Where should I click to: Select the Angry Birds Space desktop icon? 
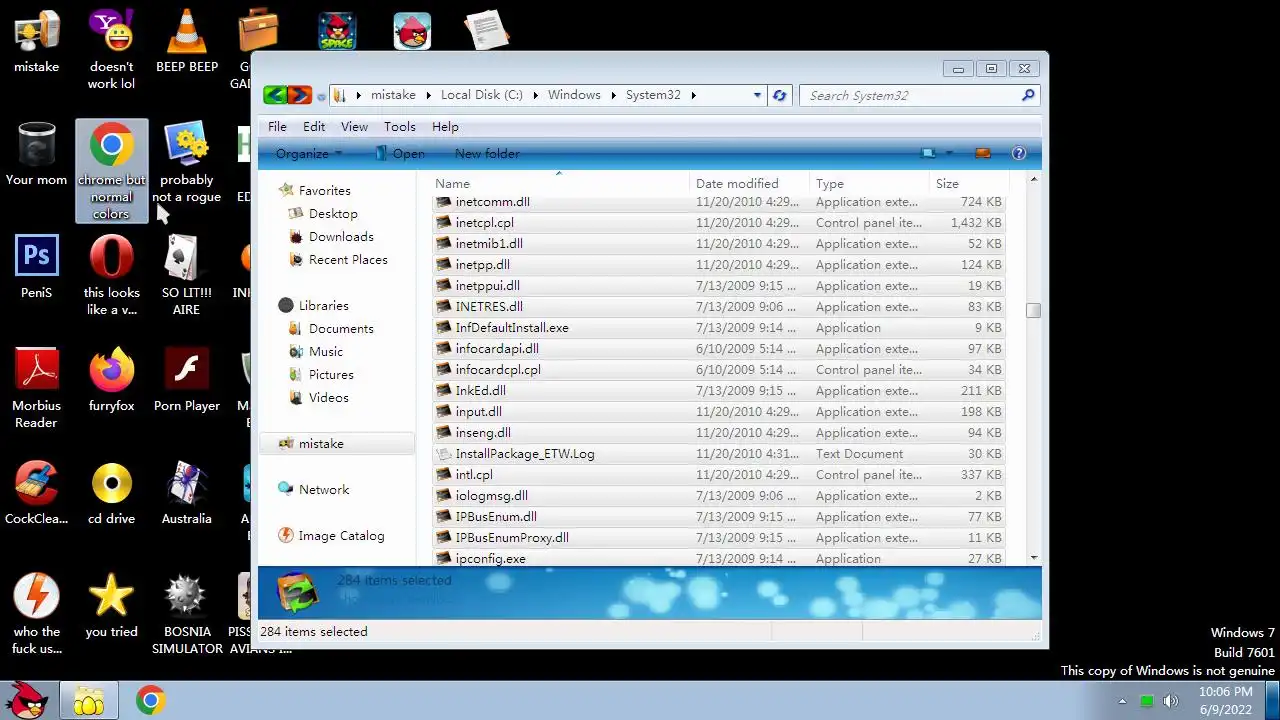point(337,31)
